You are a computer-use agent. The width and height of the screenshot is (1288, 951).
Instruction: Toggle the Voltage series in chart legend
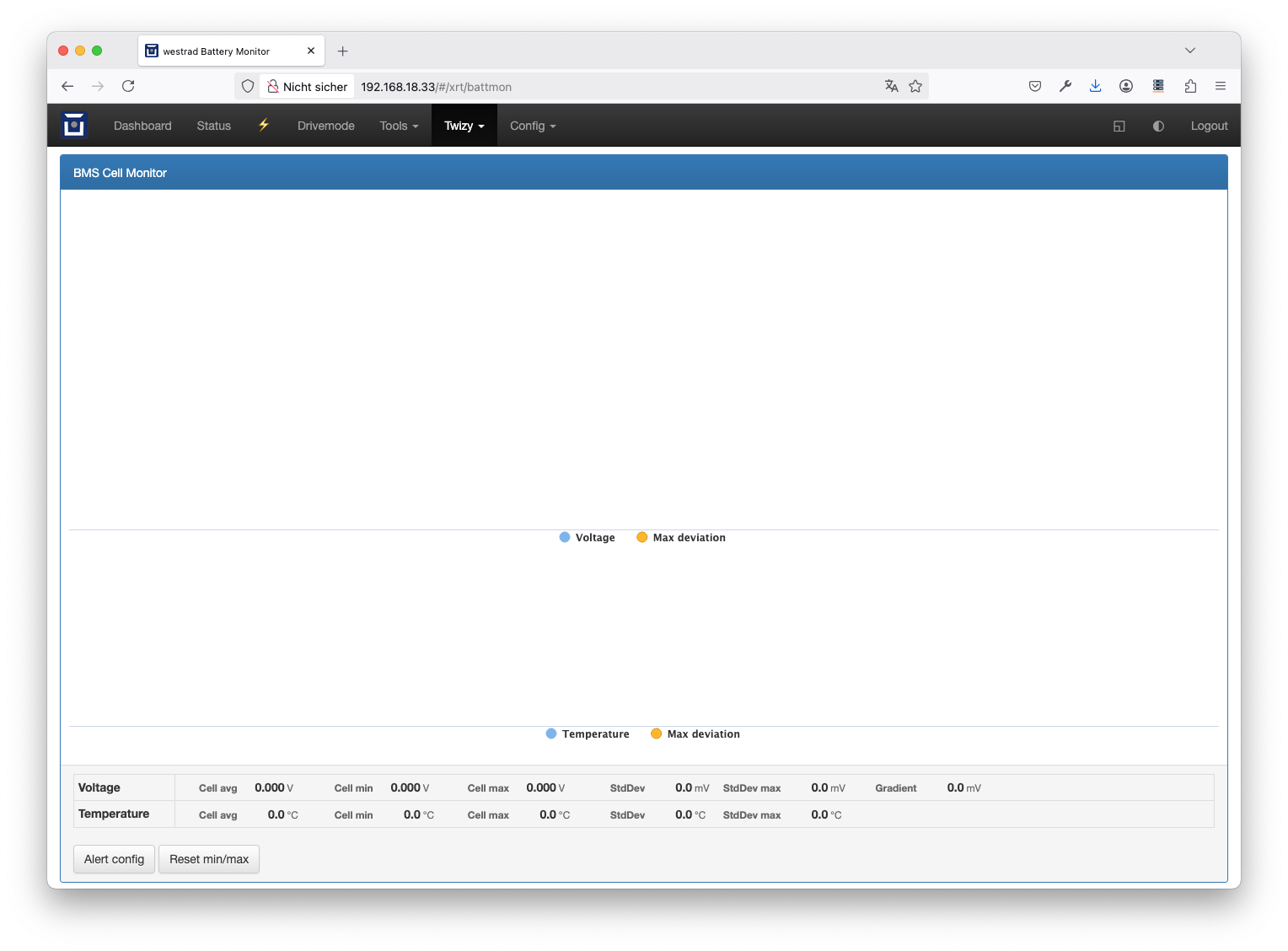tap(588, 538)
